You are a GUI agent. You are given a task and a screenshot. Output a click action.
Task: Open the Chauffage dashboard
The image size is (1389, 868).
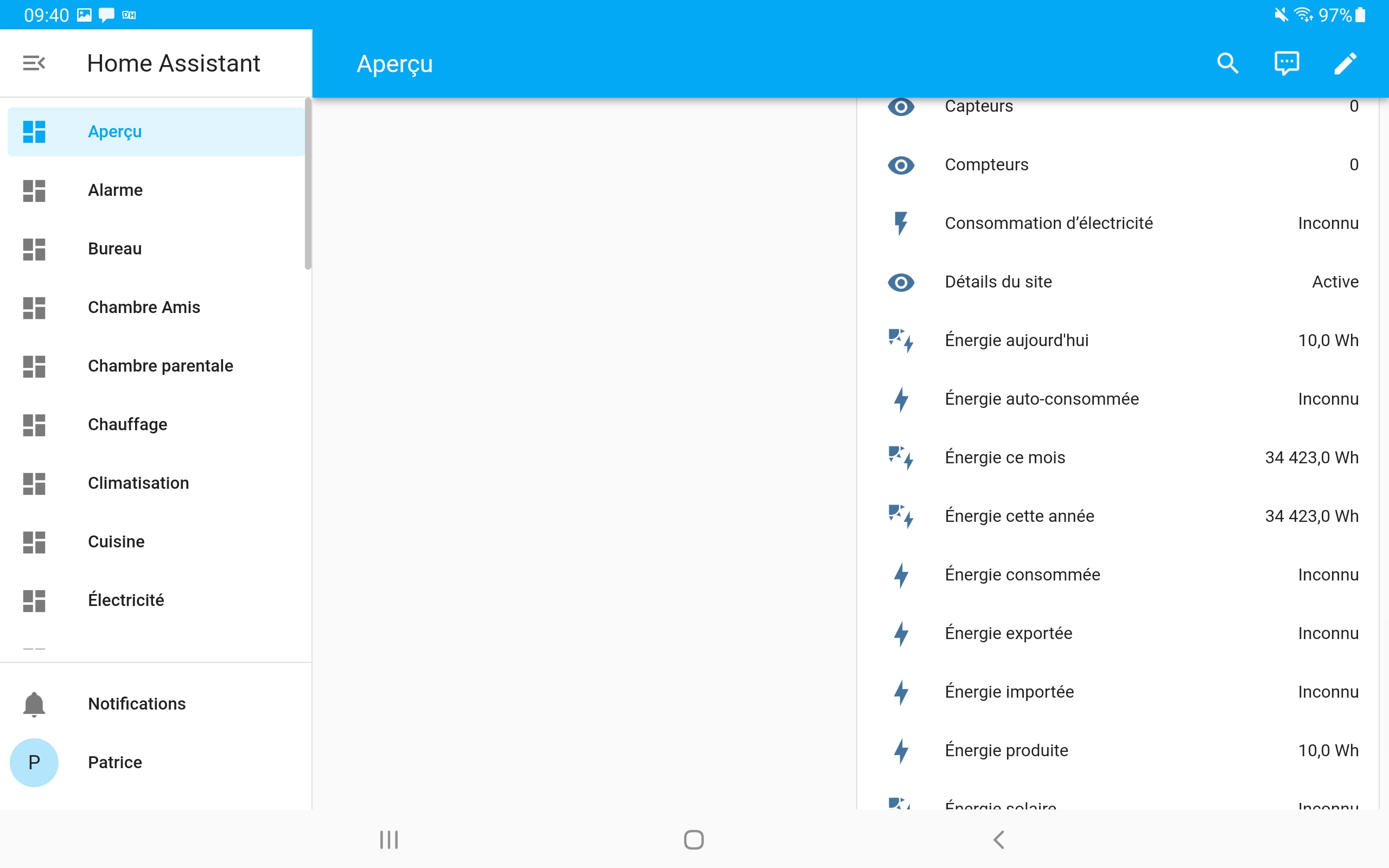(x=156, y=425)
